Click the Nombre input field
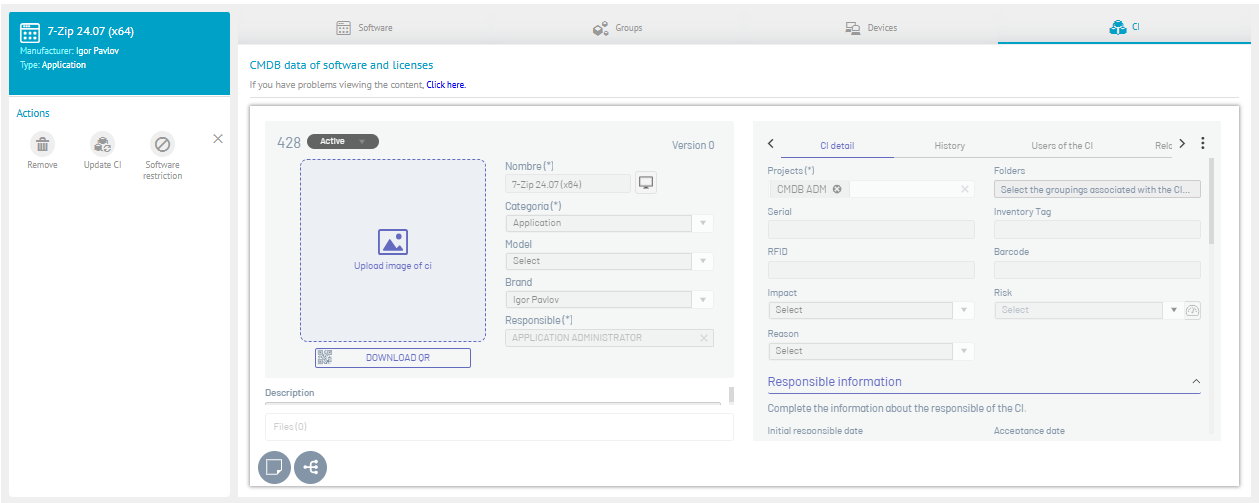This screenshot has height=503, width=1259. [568, 184]
